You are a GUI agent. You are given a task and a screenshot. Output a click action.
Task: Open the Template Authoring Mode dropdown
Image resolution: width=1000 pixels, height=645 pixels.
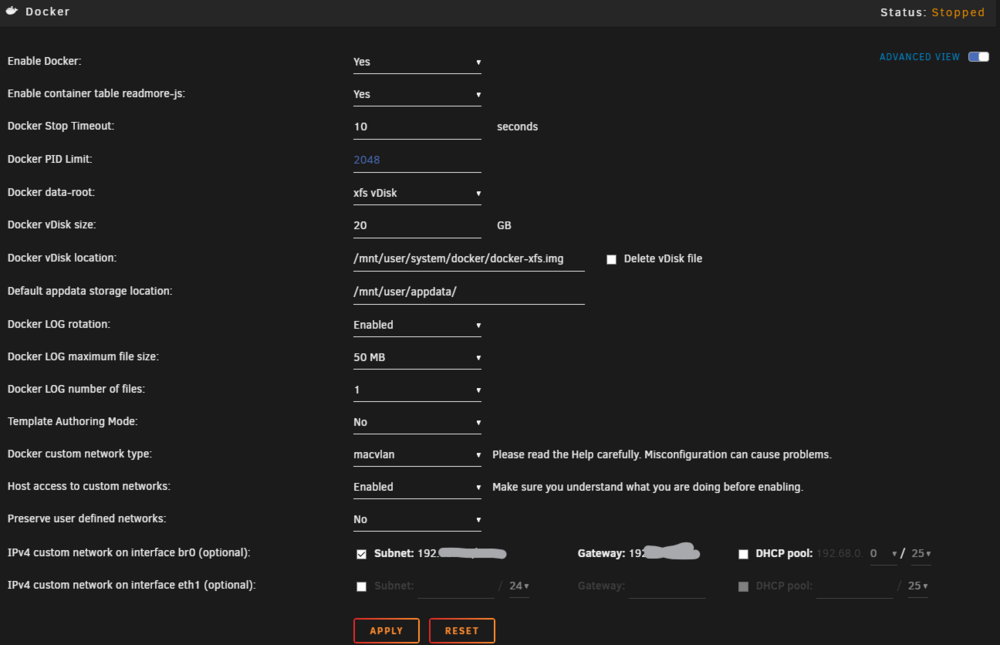(417, 423)
